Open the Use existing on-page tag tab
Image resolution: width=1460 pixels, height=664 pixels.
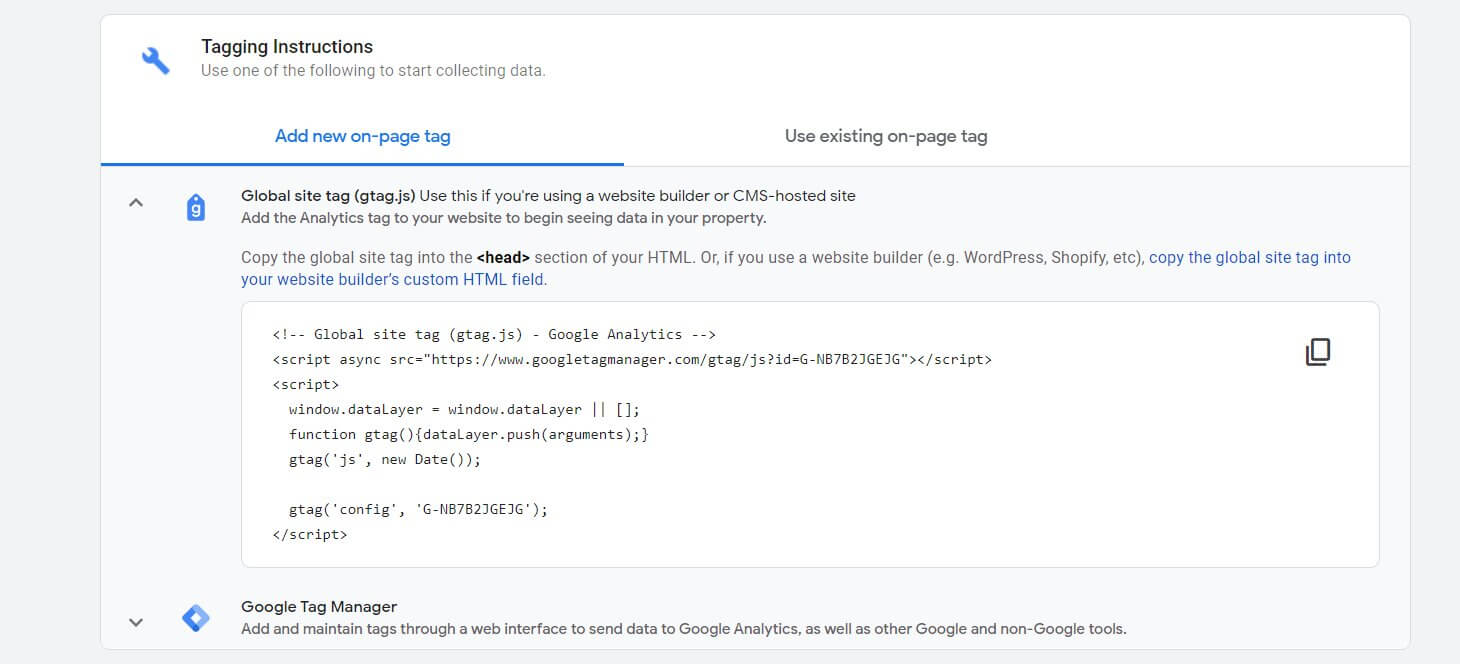pos(884,136)
